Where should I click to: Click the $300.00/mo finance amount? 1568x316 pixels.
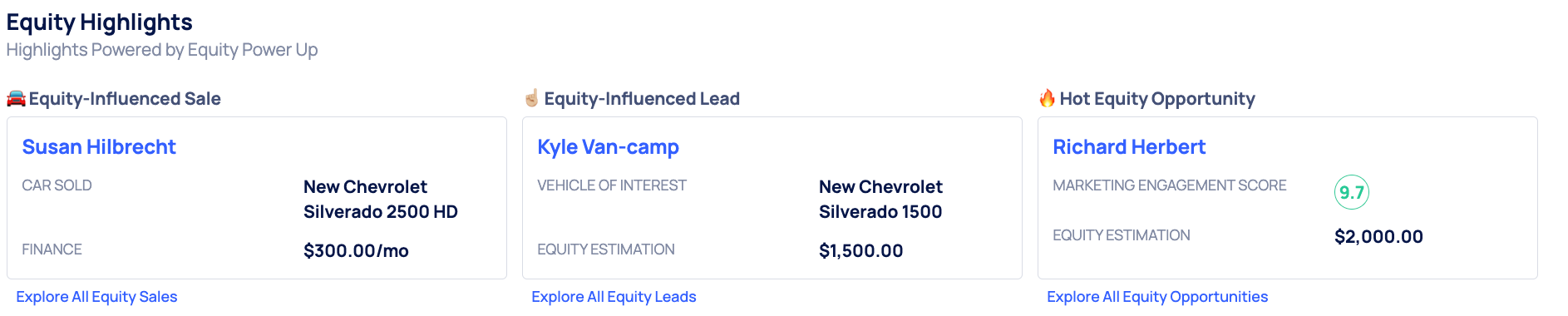pyautogui.click(x=356, y=251)
